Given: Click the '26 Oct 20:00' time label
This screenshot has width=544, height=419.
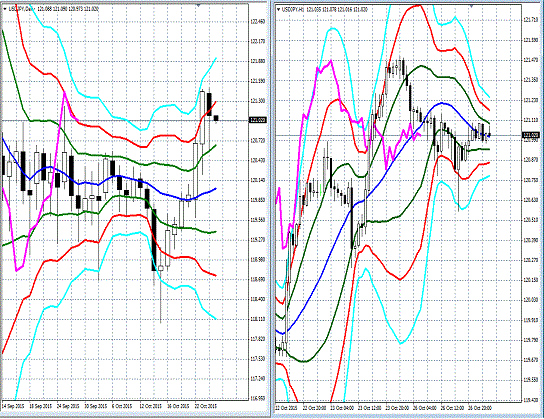Looking at the screenshot, I should point(479,408).
